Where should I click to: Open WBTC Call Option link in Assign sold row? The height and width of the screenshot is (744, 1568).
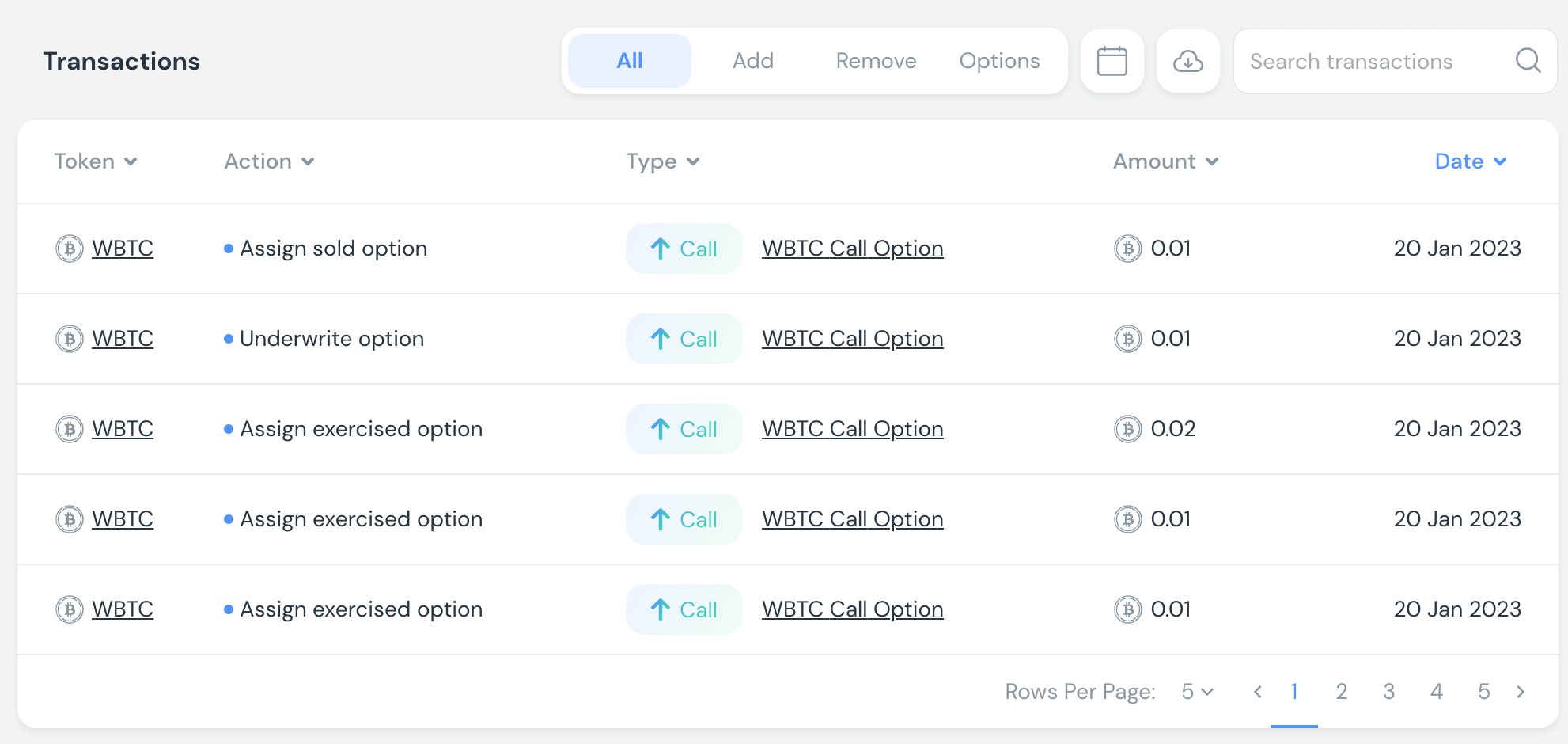pyautogui.click(x=853, y=249)
